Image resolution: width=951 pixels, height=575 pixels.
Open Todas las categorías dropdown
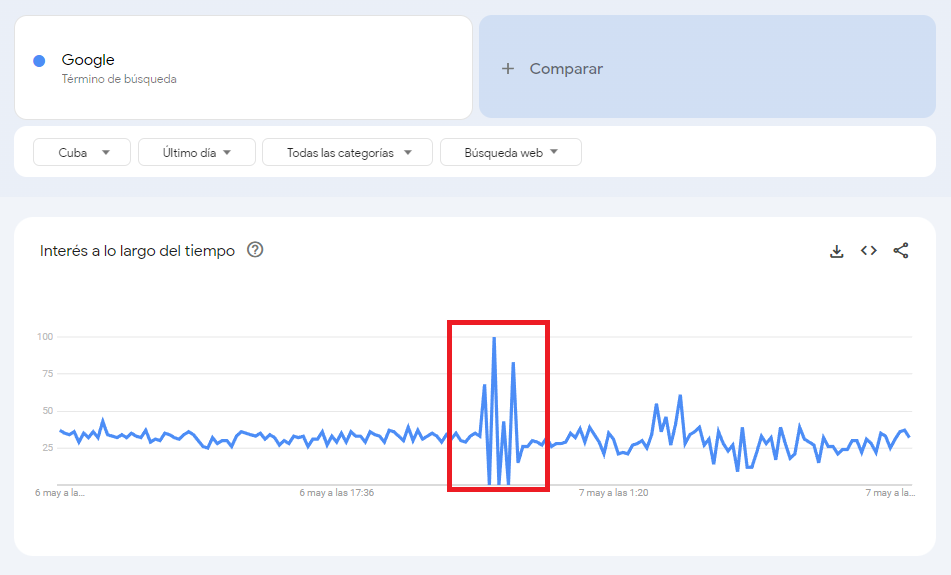347,152
